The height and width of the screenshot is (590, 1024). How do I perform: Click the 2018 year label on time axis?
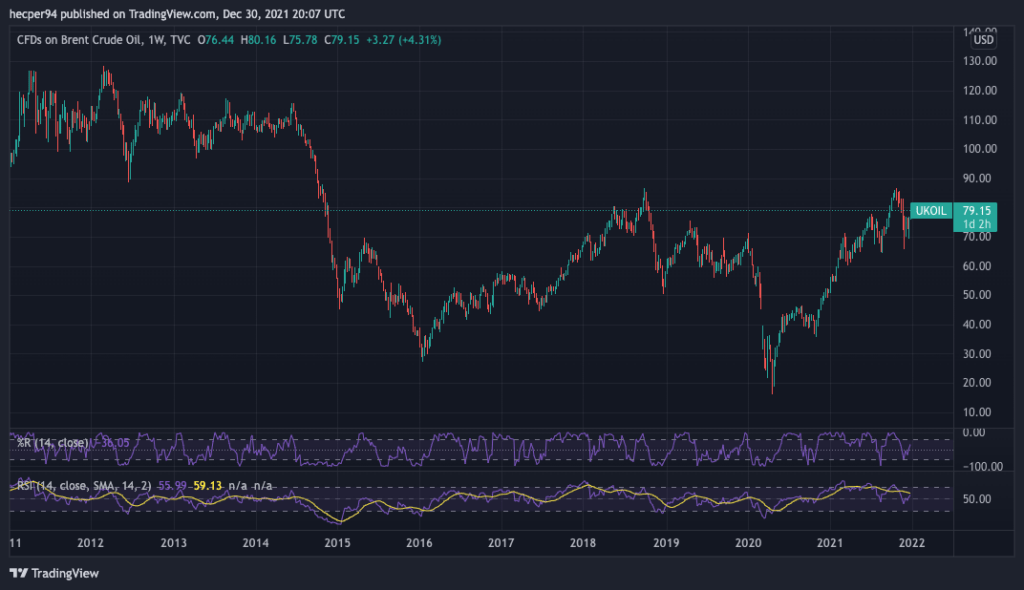coord(583,543)
